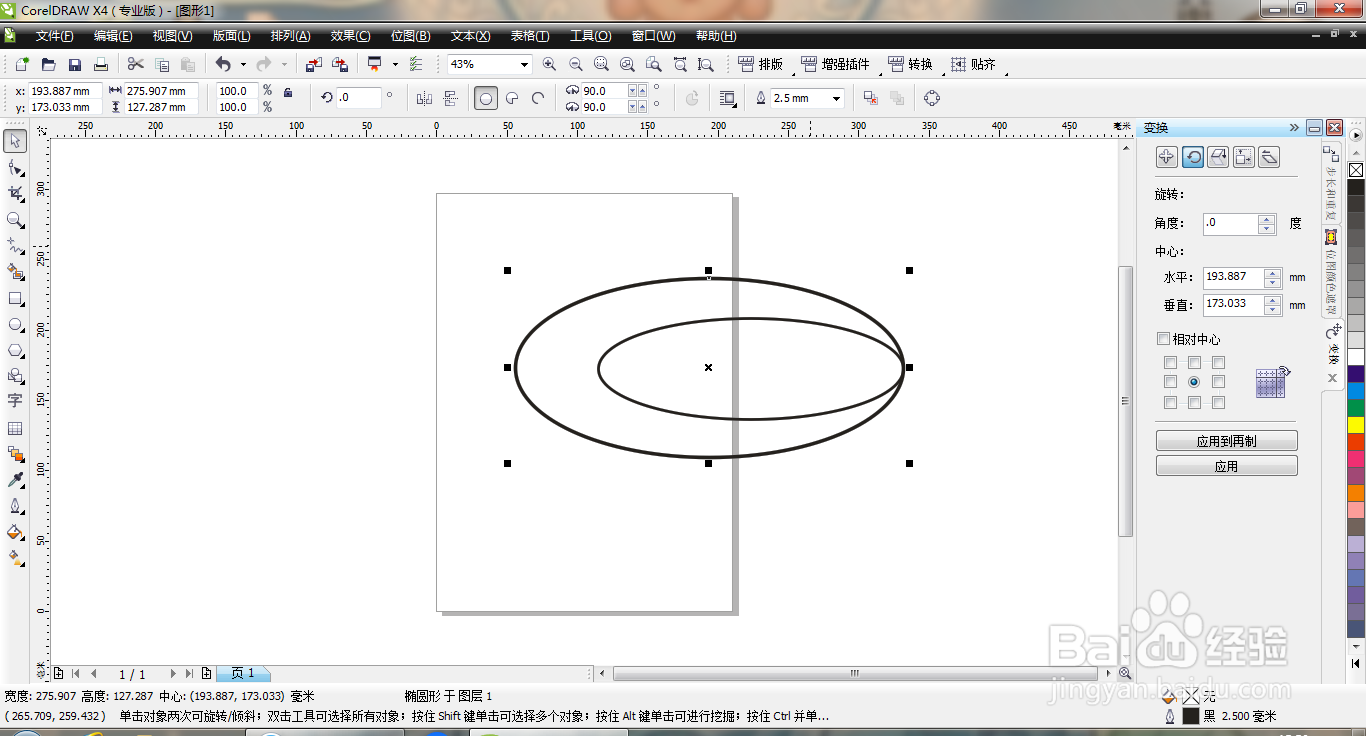
Task: Select the Fill bucket tool
Action: tap(15, 532)
